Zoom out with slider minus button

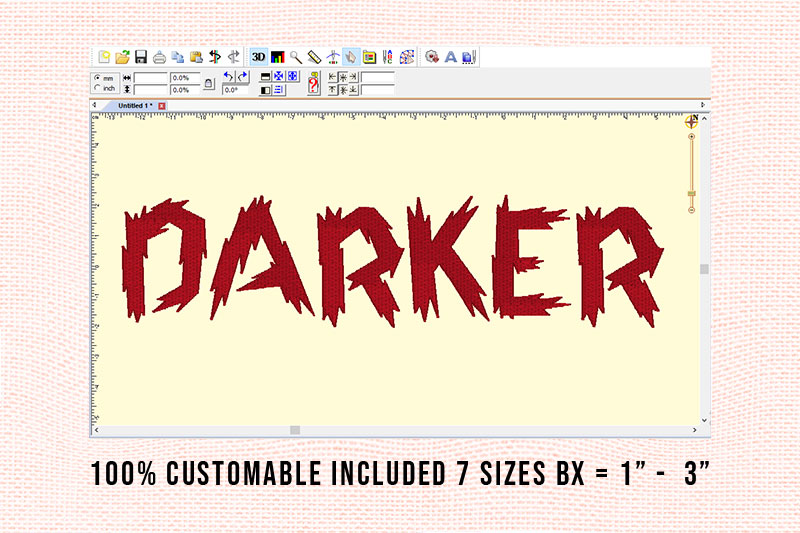pyautogui.click(x=691, y=210)
